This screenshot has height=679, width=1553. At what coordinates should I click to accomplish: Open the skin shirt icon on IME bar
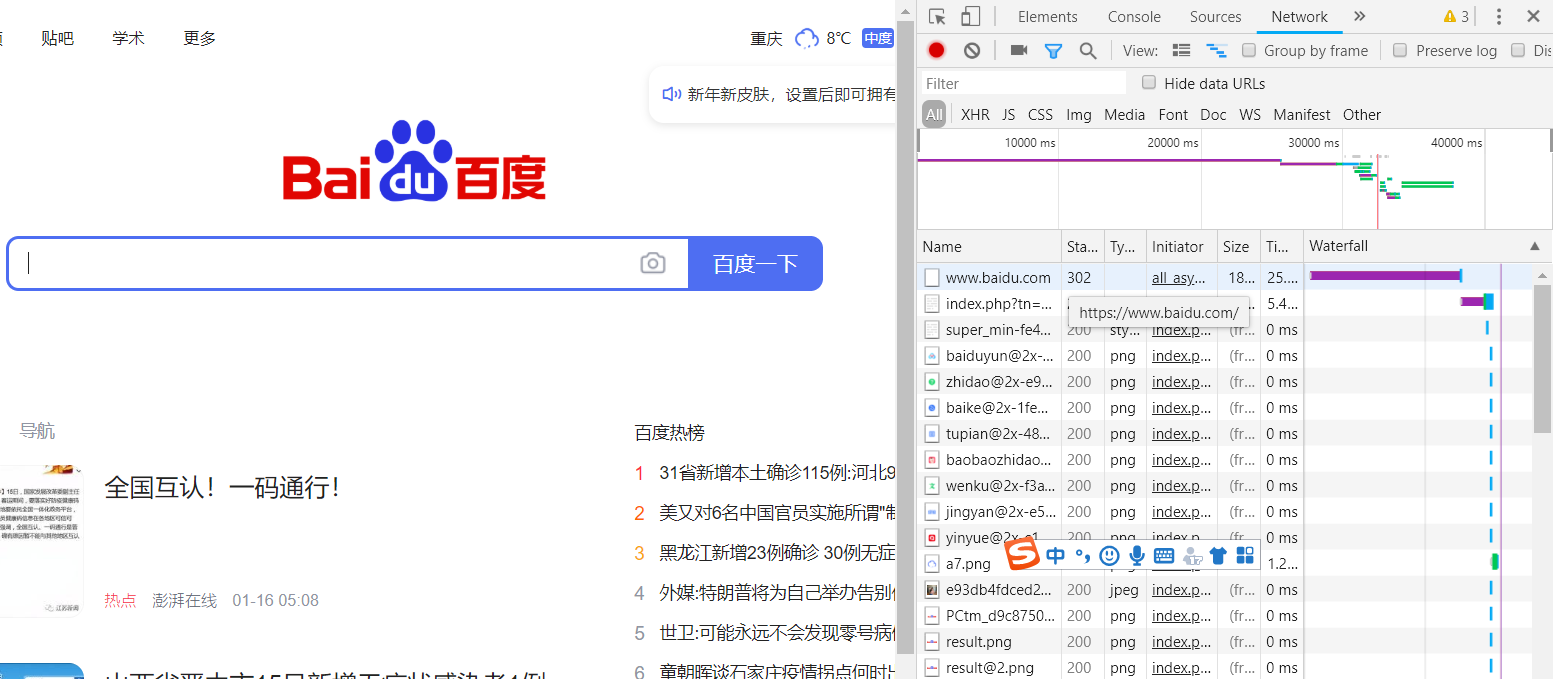(1218, 555)
